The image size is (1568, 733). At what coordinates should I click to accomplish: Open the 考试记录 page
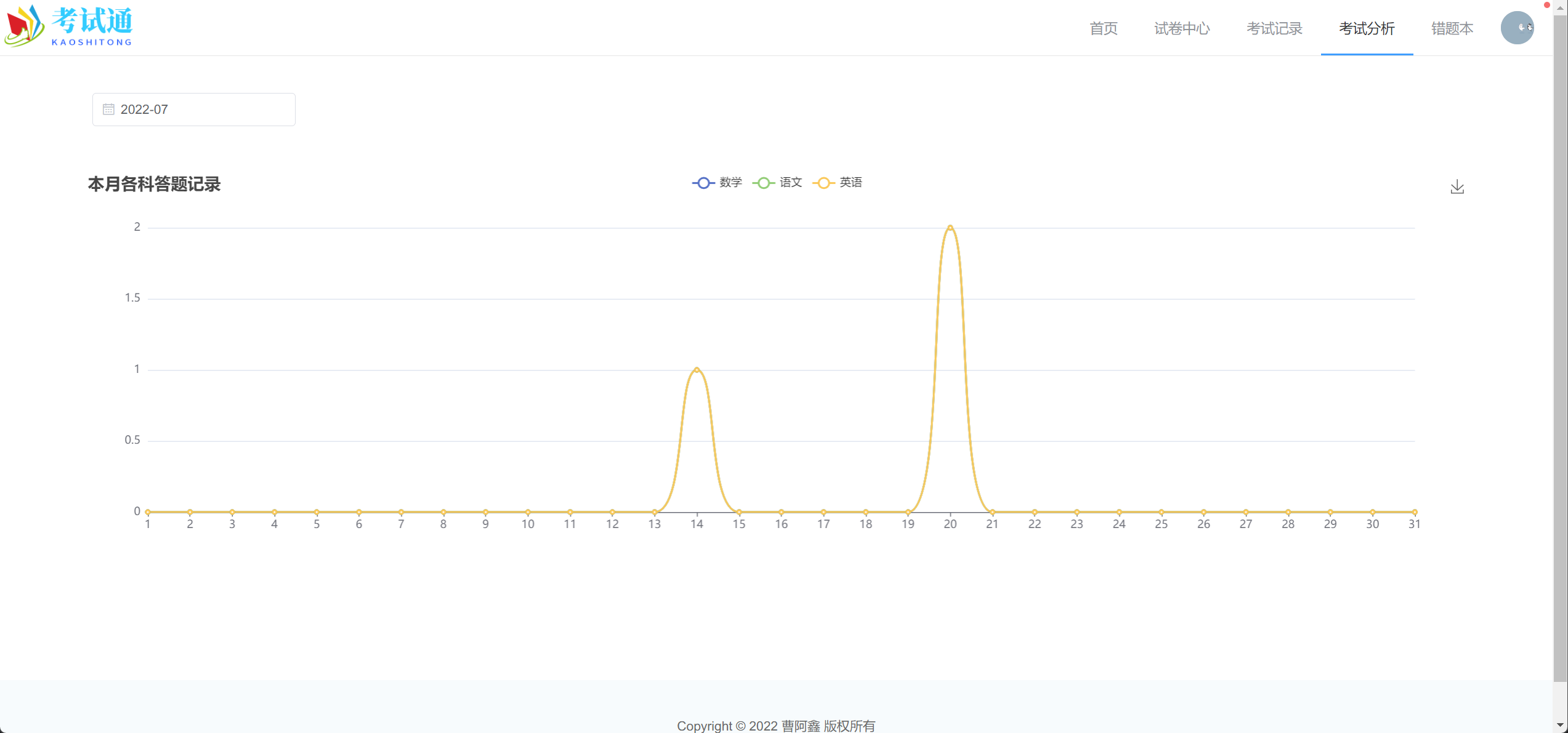pyautogui.click(x=1274, y=28)
